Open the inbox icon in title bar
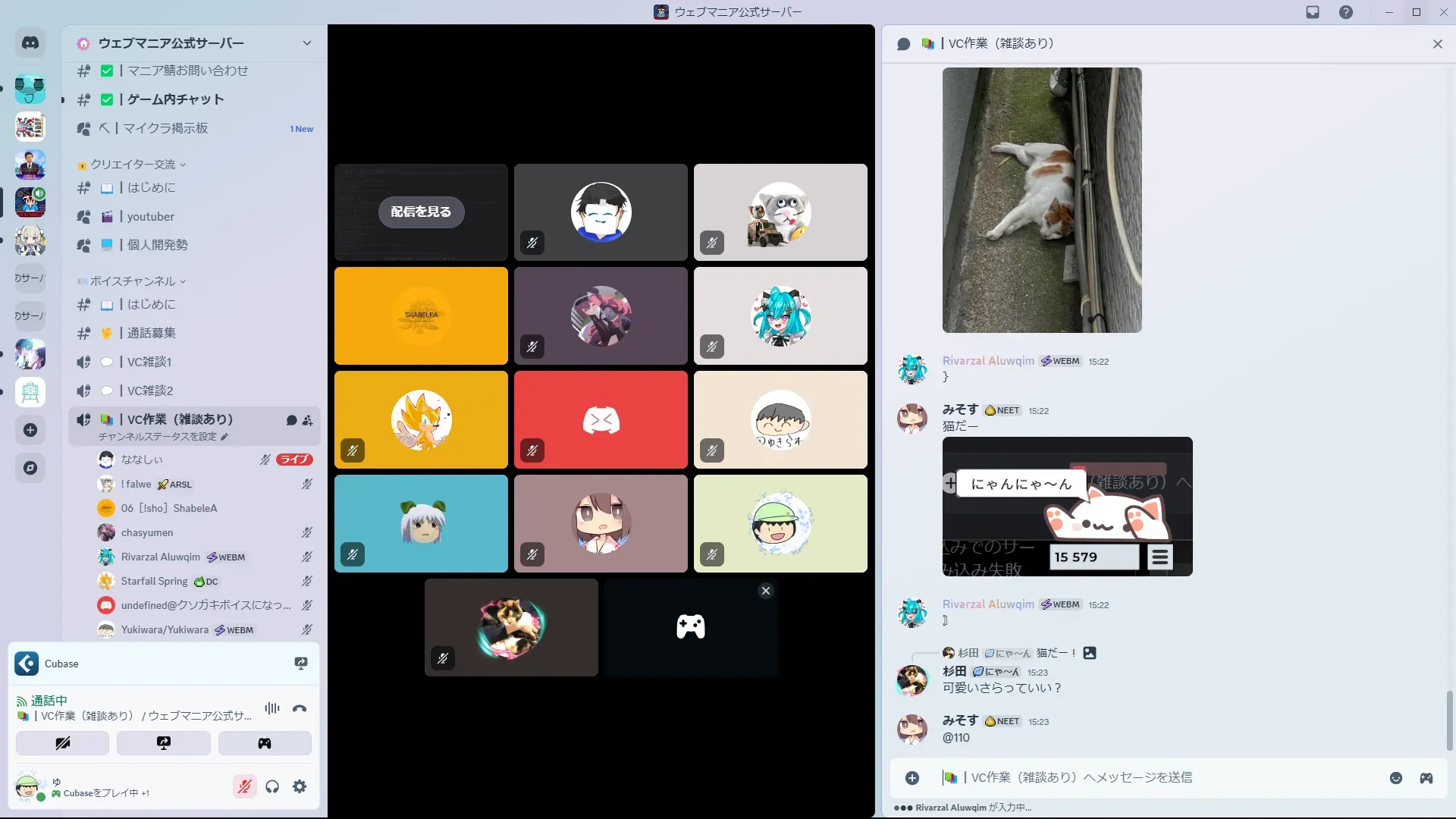Viewport: 1456px width, 819px height. (1313, 12)
